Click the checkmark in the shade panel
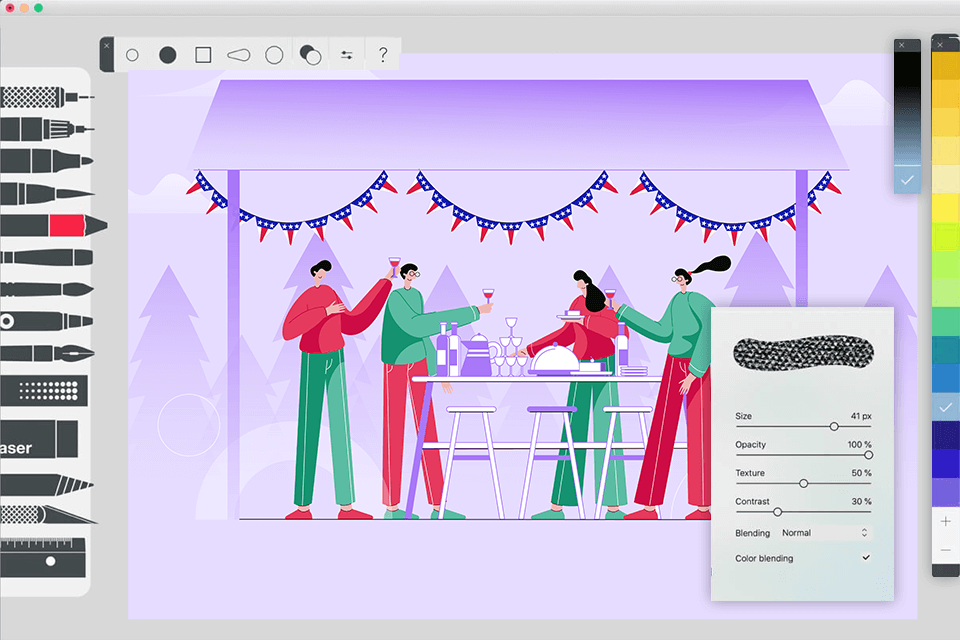Image resolution: width=960 pixels, height=640 pixels. coord(906,180)
